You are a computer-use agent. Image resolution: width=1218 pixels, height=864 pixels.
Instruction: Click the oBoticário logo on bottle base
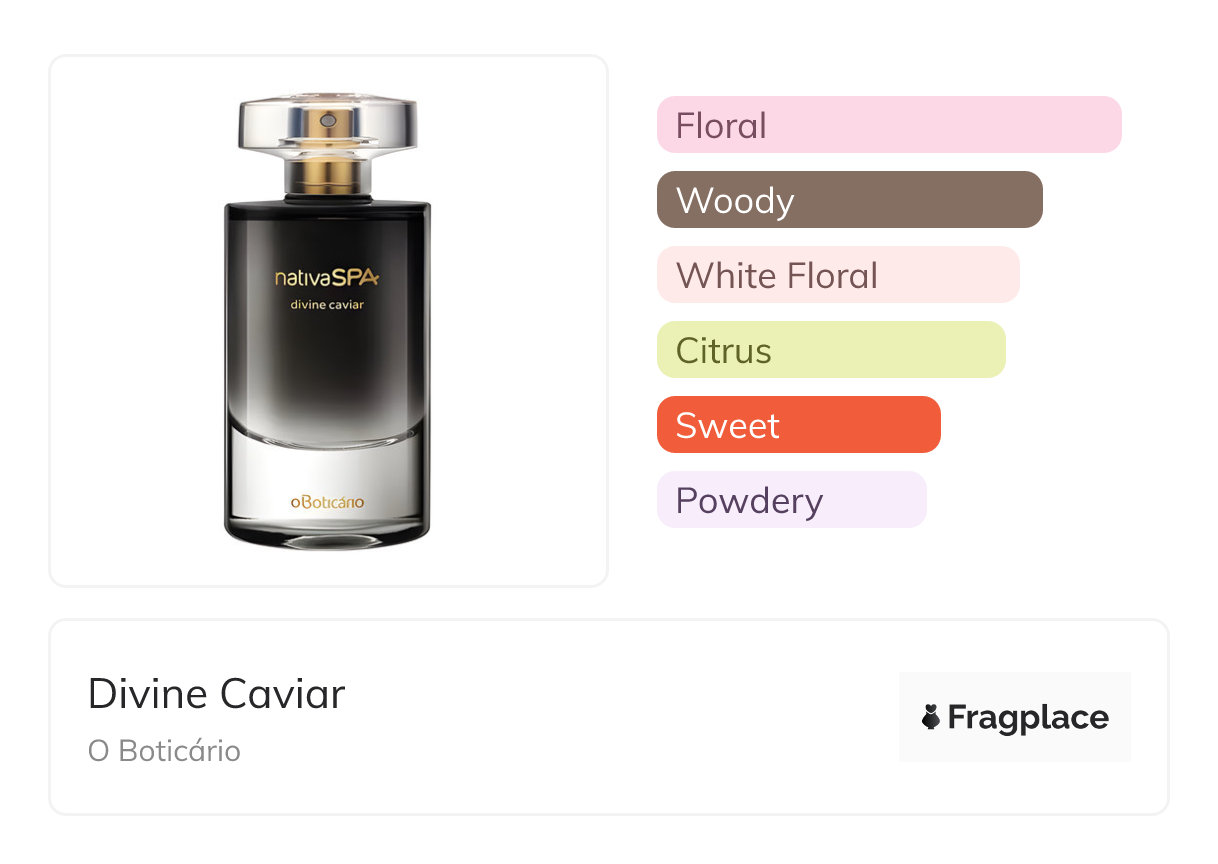(x=327, y=502)
